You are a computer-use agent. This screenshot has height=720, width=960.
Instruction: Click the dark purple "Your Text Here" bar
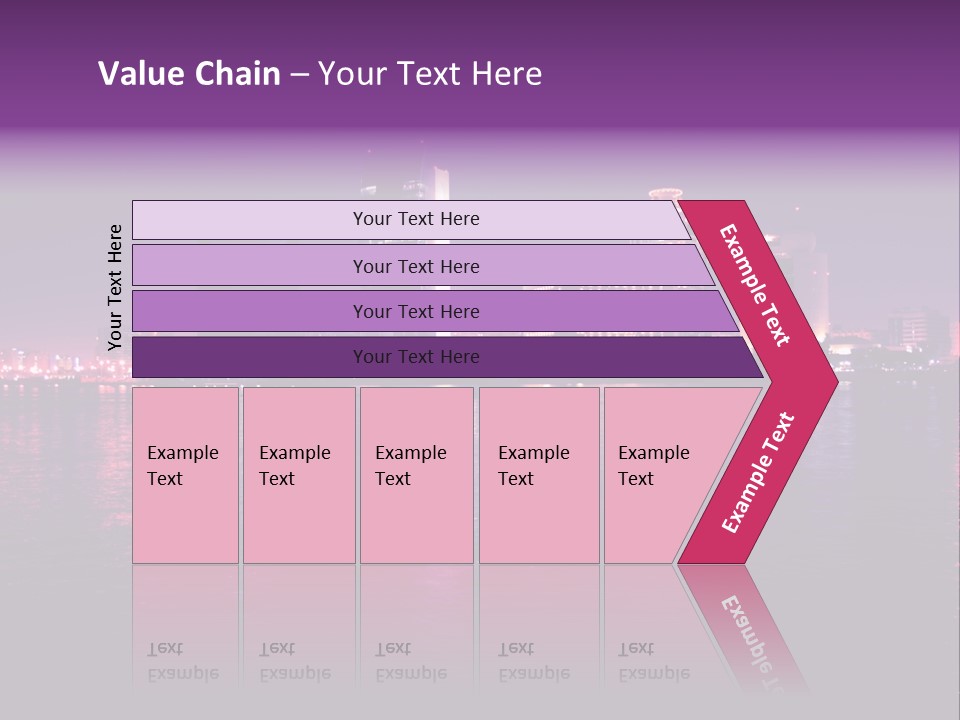pyautogui.click(x=416, y=357)
